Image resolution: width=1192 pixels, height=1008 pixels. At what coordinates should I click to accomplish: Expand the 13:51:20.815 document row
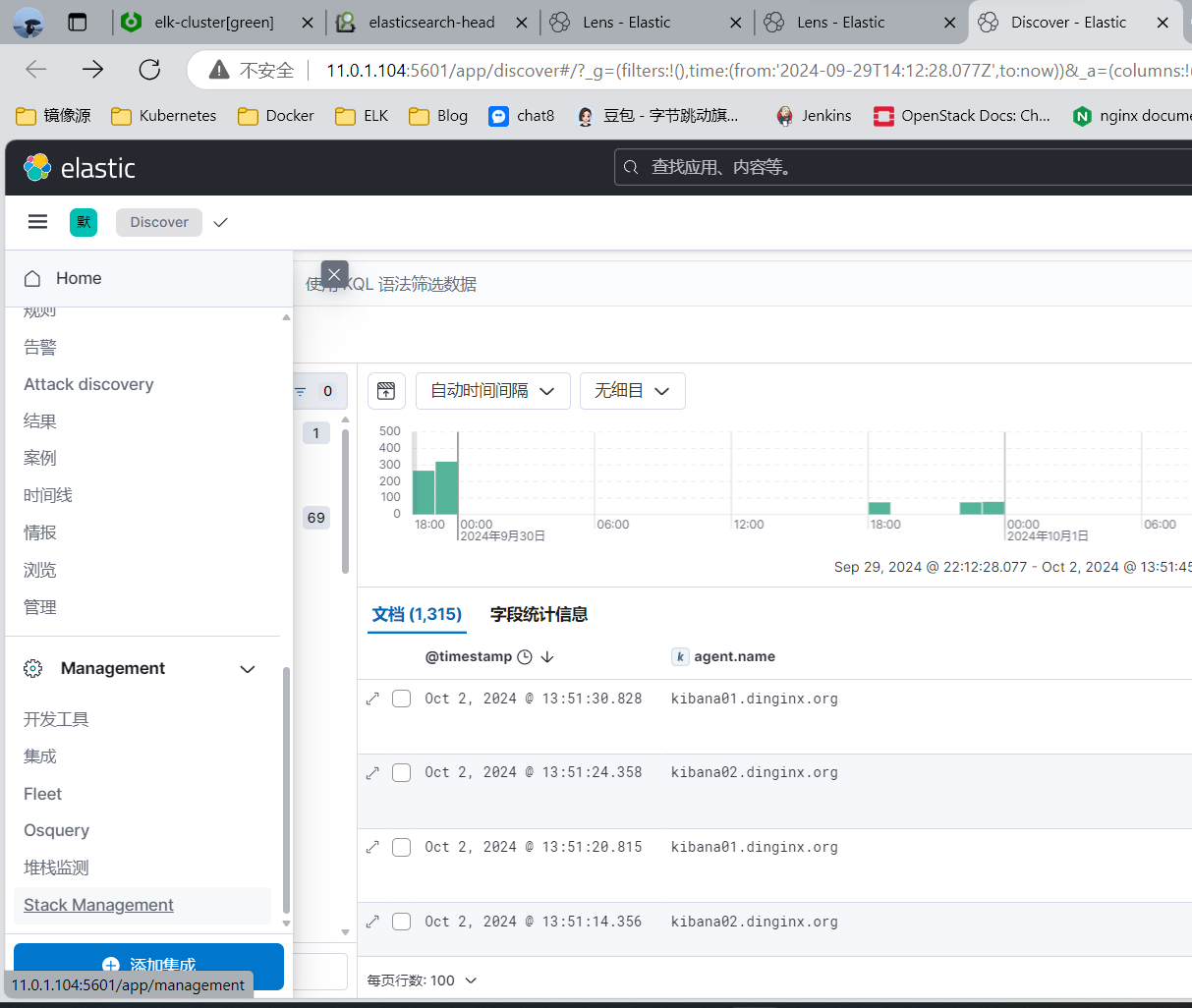tap(372, 847)
